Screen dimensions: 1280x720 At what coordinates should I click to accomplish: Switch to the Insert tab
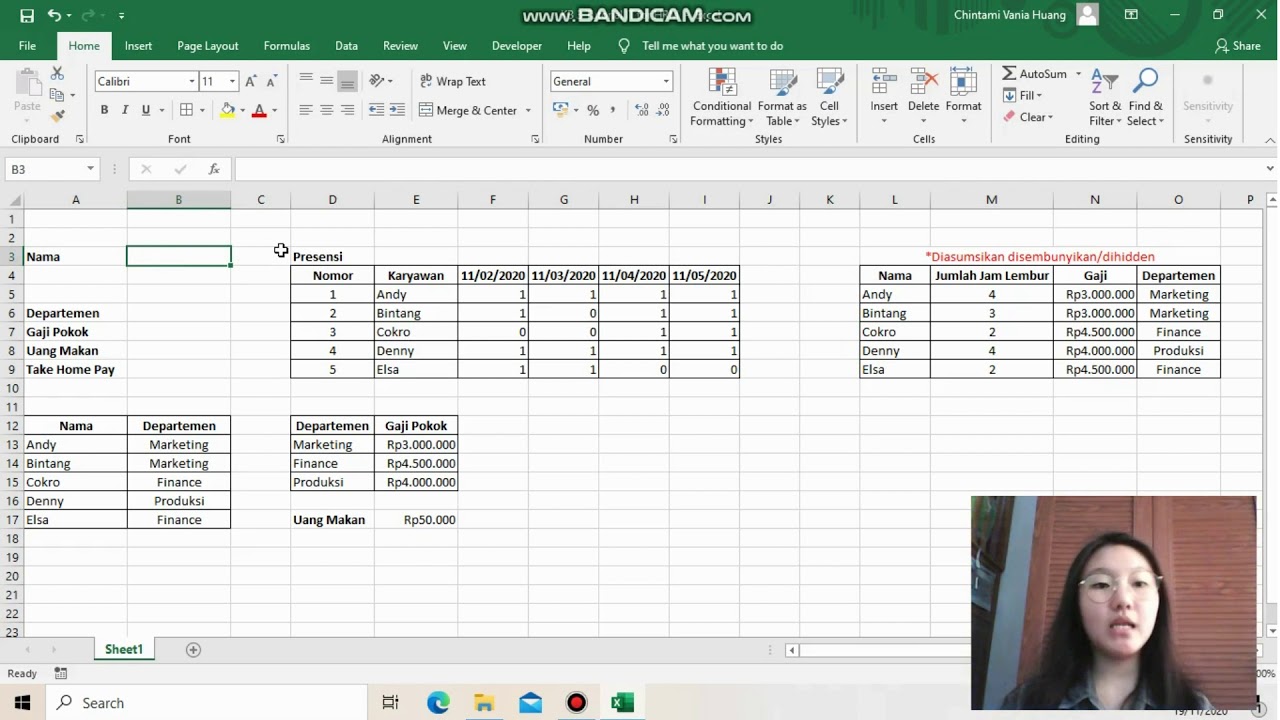(x=138, y=46)
